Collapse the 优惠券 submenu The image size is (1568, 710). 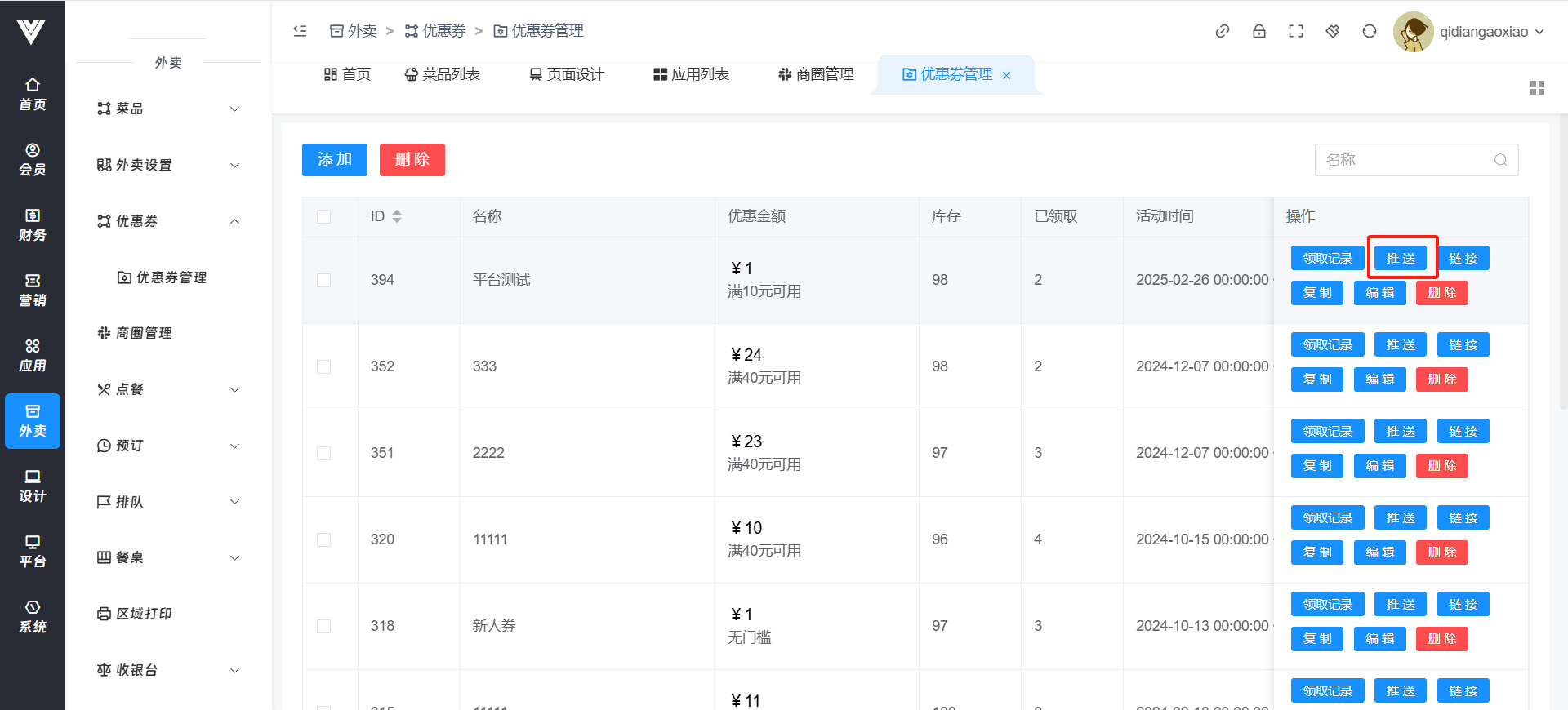coord(167,221)
